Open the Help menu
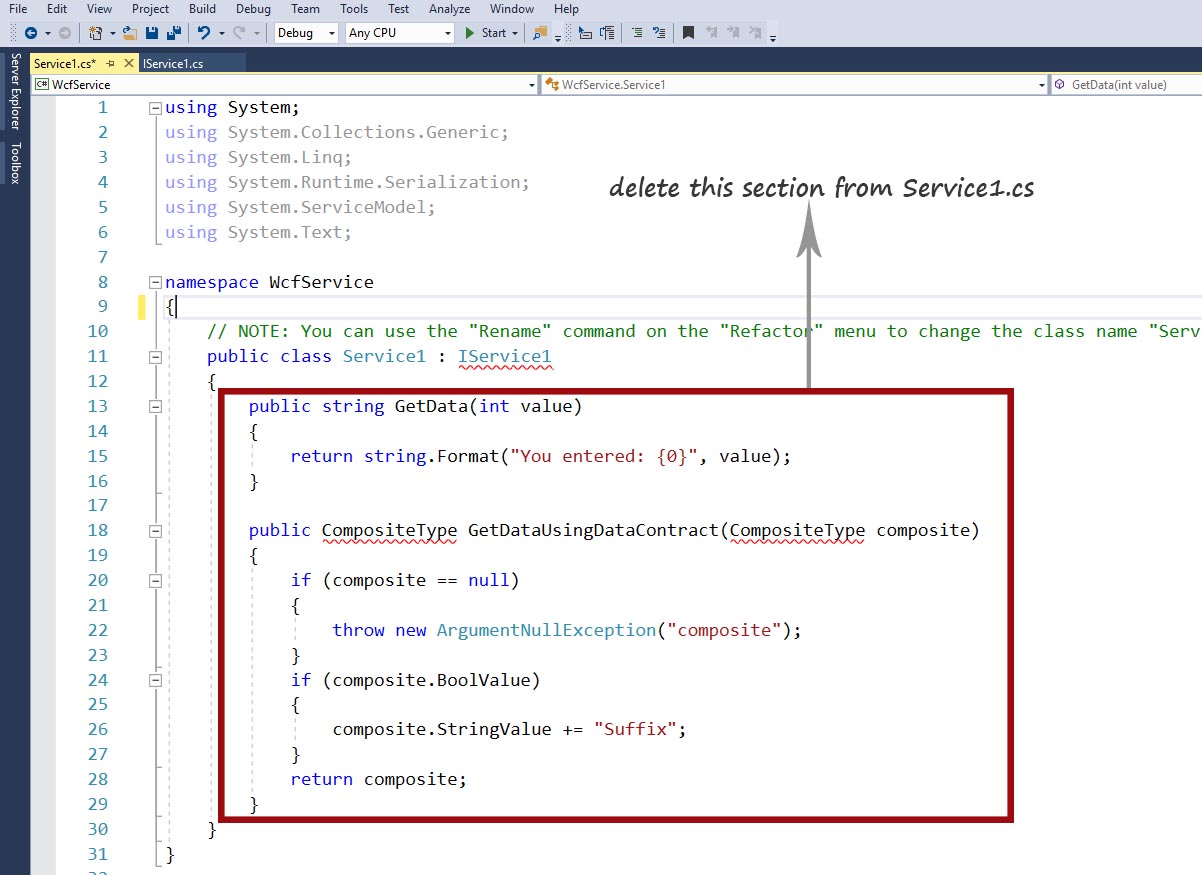The width and height of the screenshot is (1202, 875). 566,9
